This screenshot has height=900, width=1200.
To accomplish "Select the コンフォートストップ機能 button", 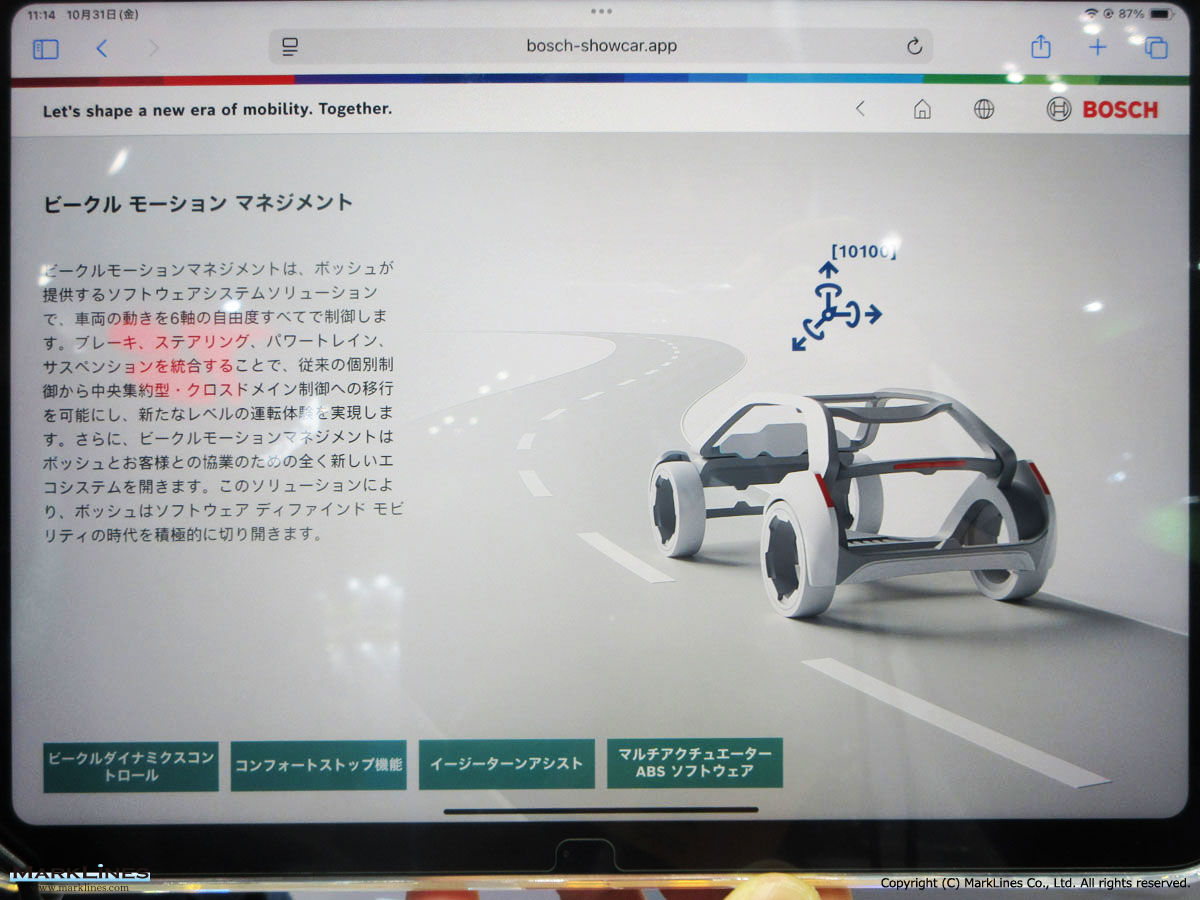I will (x=318, y=766).
